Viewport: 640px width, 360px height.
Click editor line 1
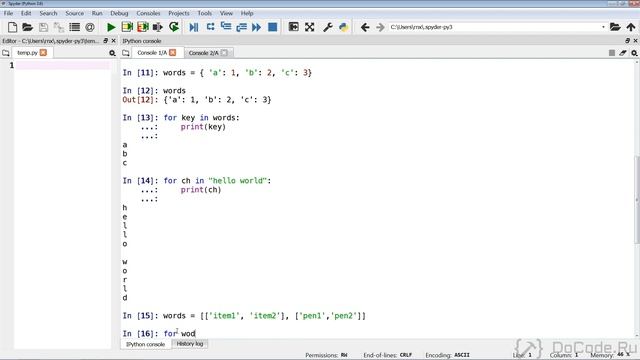pos(62,65)
